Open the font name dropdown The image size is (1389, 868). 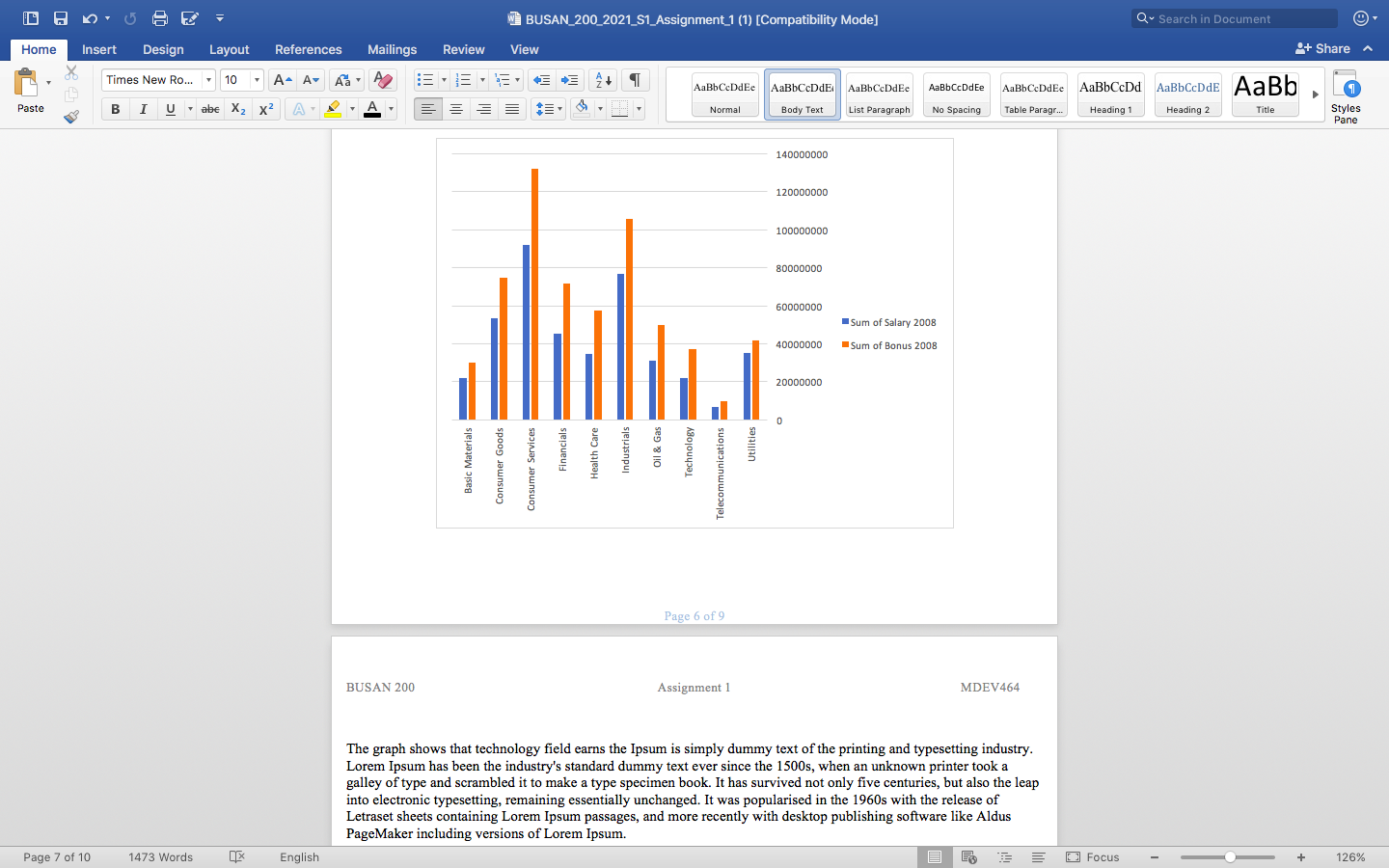208,80
